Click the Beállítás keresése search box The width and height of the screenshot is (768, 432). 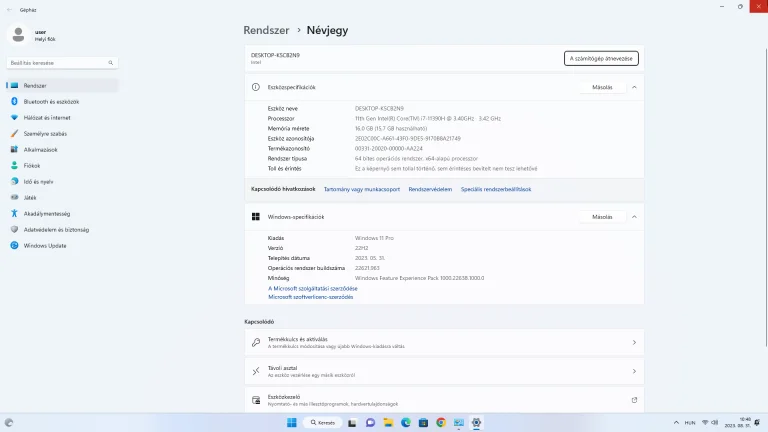point(60,63)
